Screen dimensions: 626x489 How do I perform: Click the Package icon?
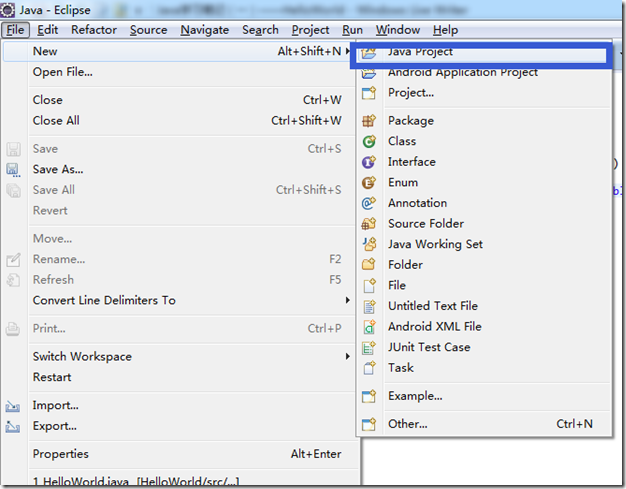point(369,121)
